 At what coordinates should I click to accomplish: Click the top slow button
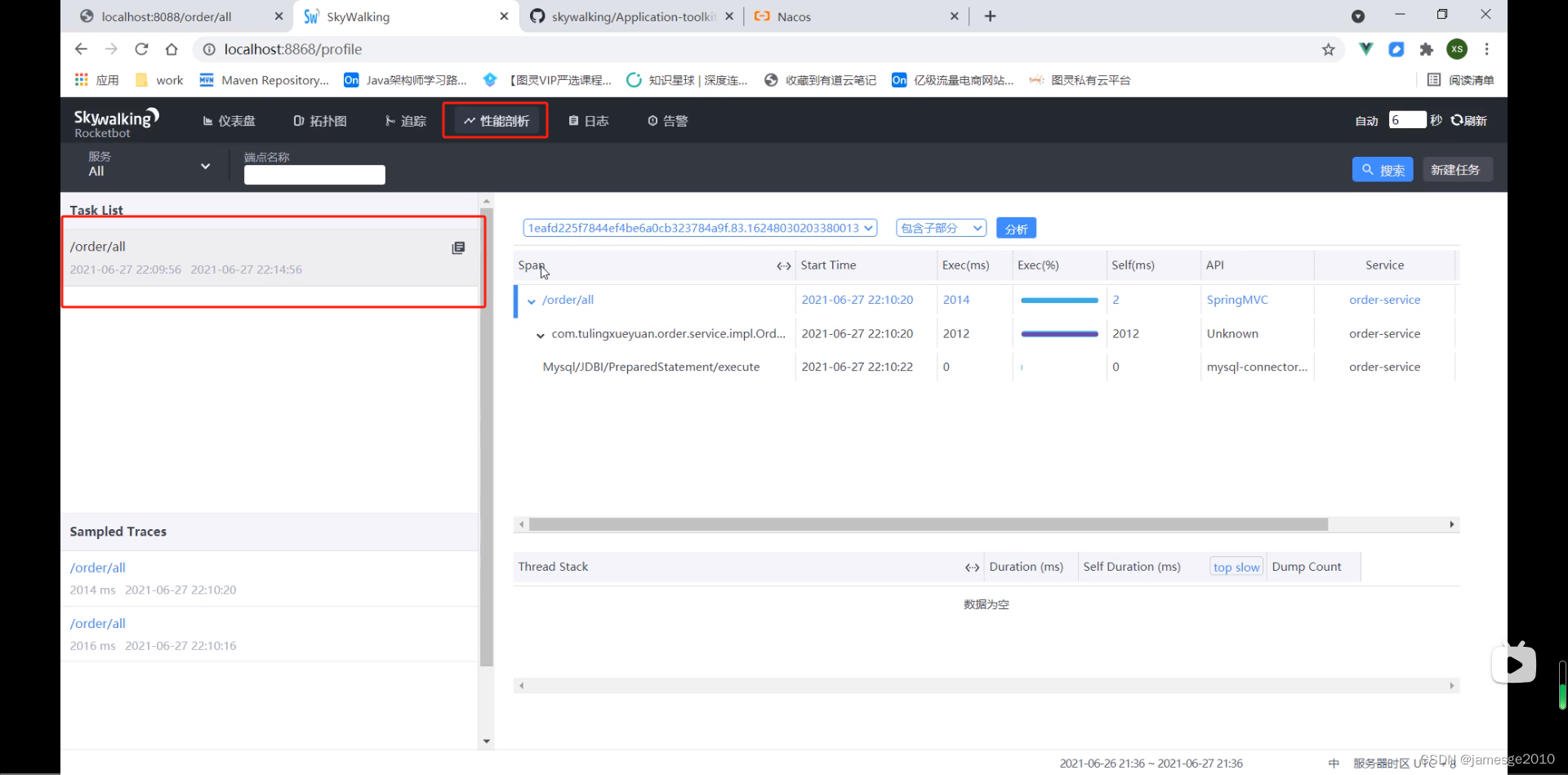tap(1236, 567)
